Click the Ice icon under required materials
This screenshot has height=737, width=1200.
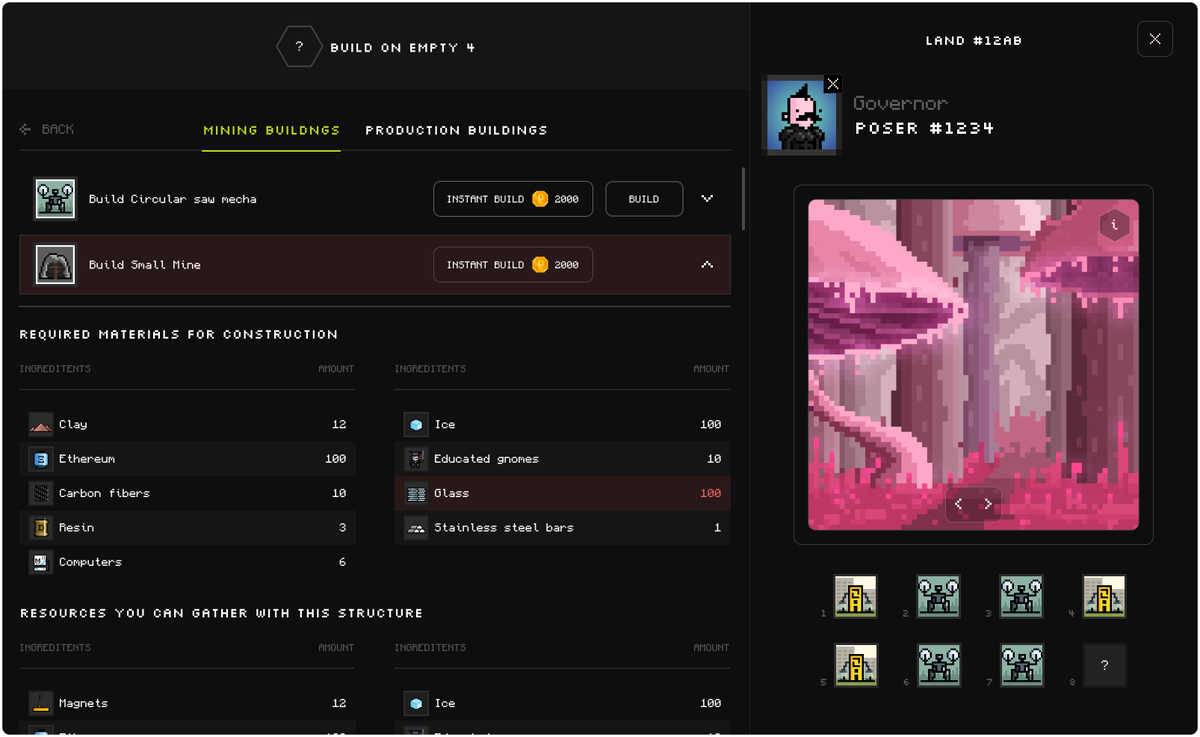pos(416,425)
